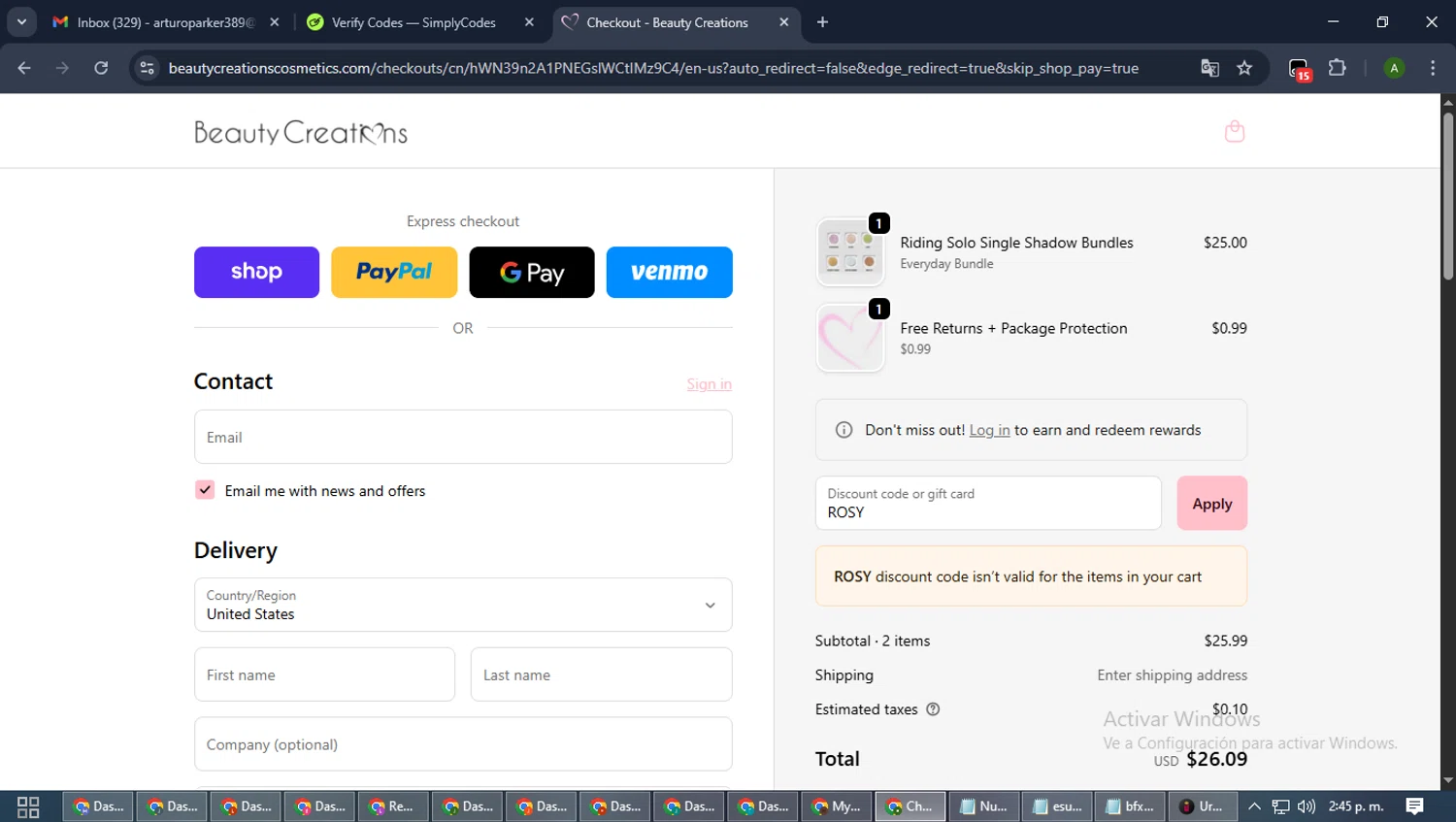The width and height of the screenshot is (1456, 822).
Task: Focus the Company (optional) field
Action: click(x=463, y=744)
